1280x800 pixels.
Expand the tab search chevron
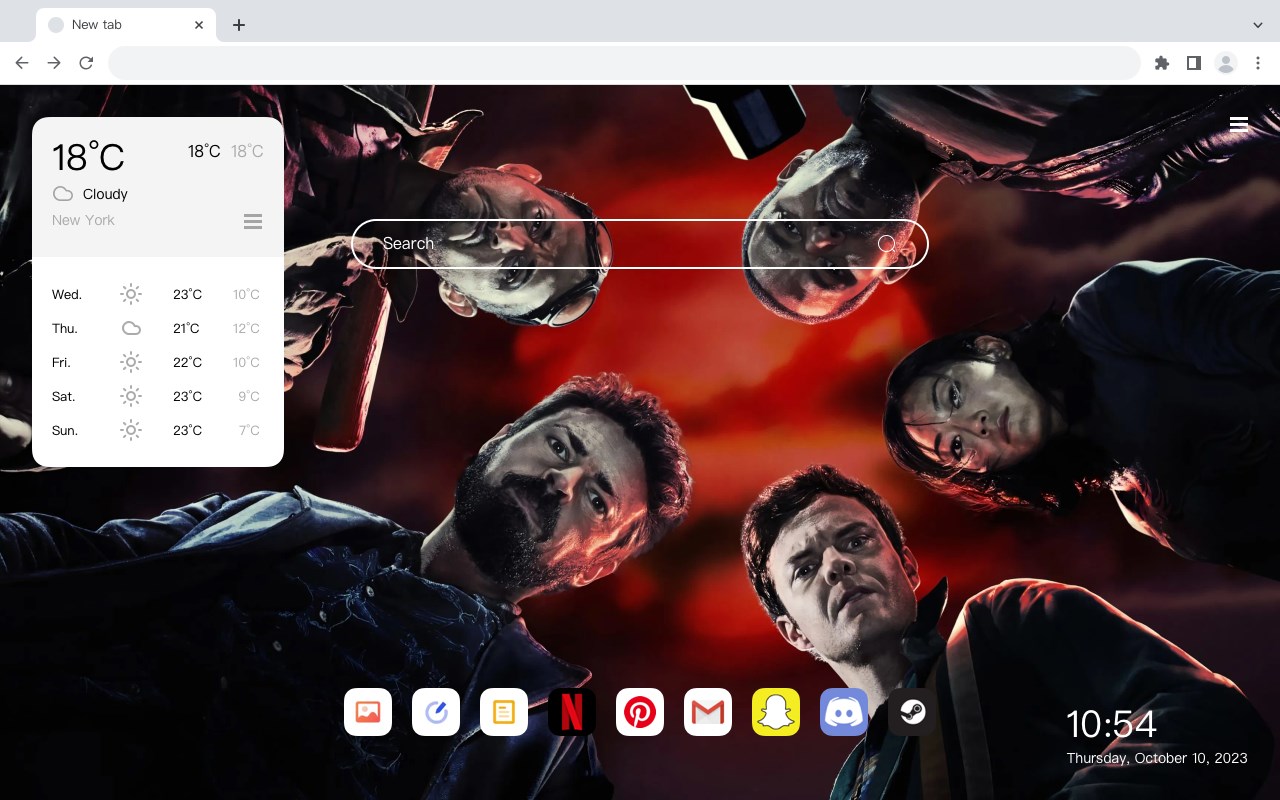pos(1258,25)
